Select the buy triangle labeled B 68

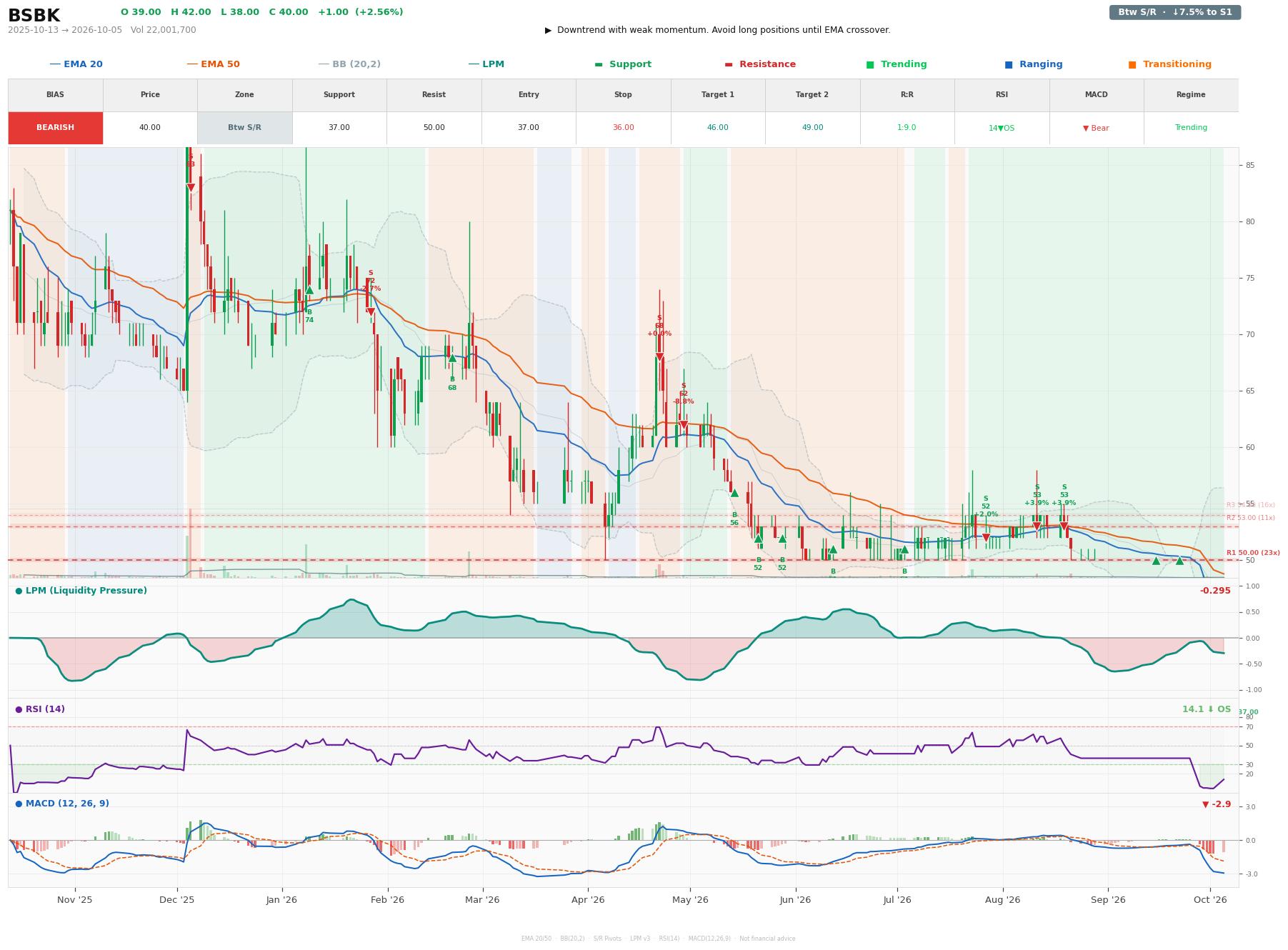point(452,358)
